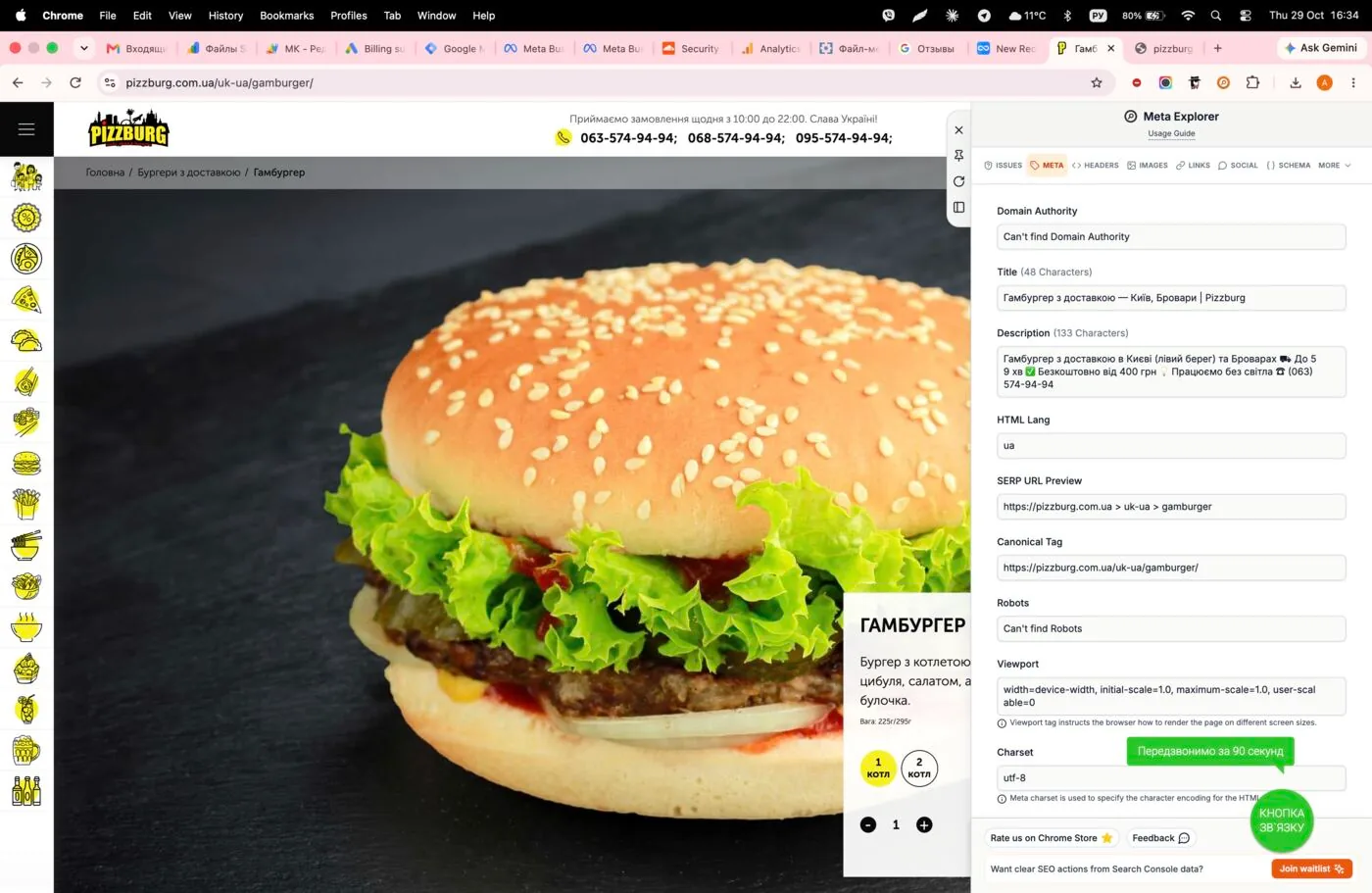Switch to the HEADERS tab
The image size is (1372, 893).
(1096, 166)
